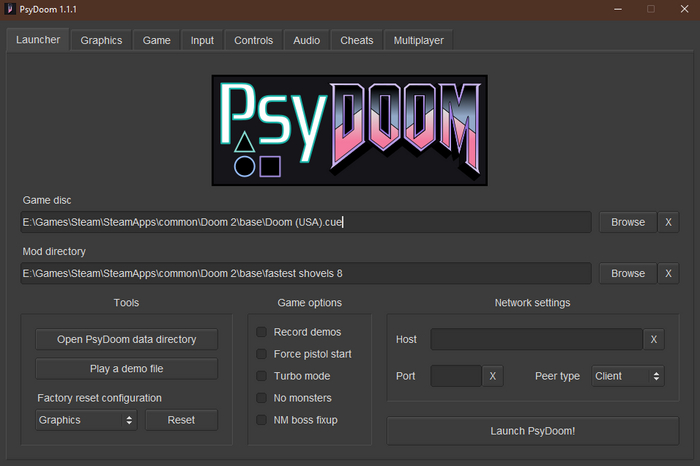Go to the Cheats tab
The height and width of the screenshot is (466, 700).
tap(357, 40)
